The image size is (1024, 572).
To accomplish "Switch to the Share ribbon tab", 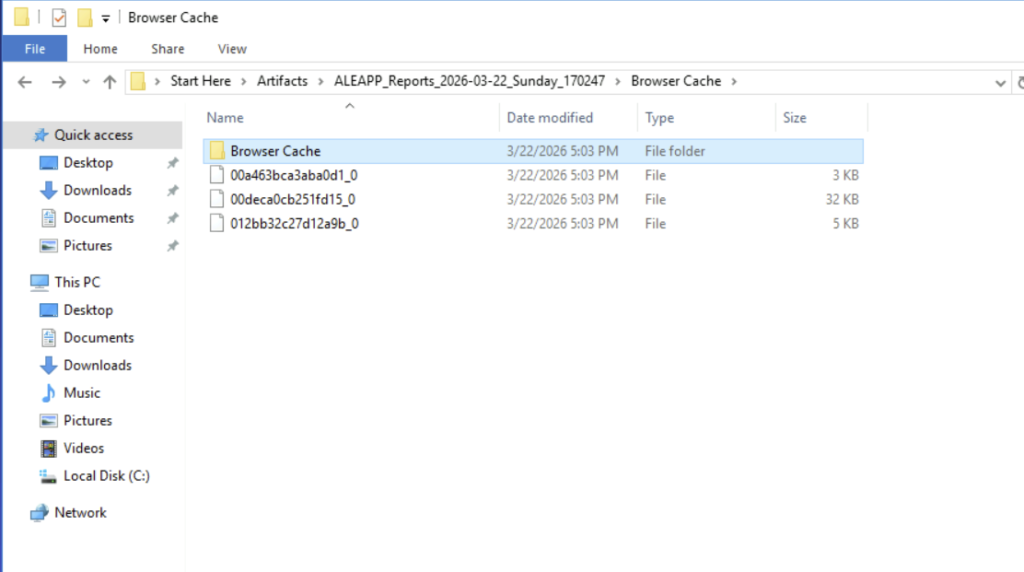I will pyautogui.click(x=167, y=48).
